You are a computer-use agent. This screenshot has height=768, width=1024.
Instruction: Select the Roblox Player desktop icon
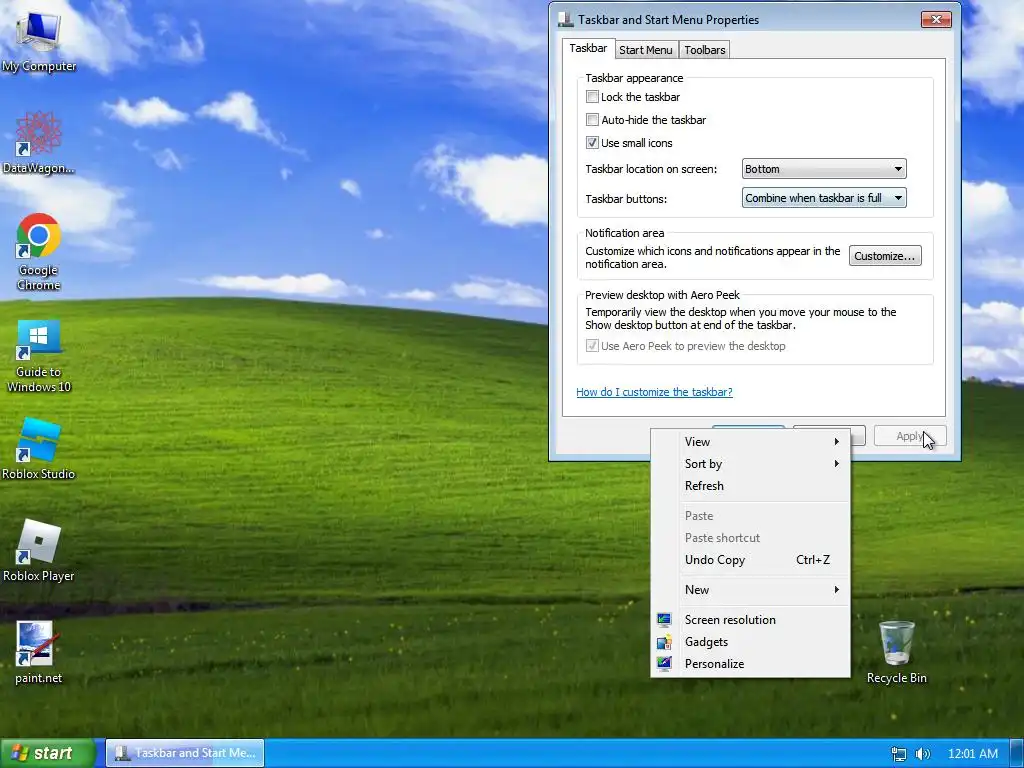[x=39, y=551]
